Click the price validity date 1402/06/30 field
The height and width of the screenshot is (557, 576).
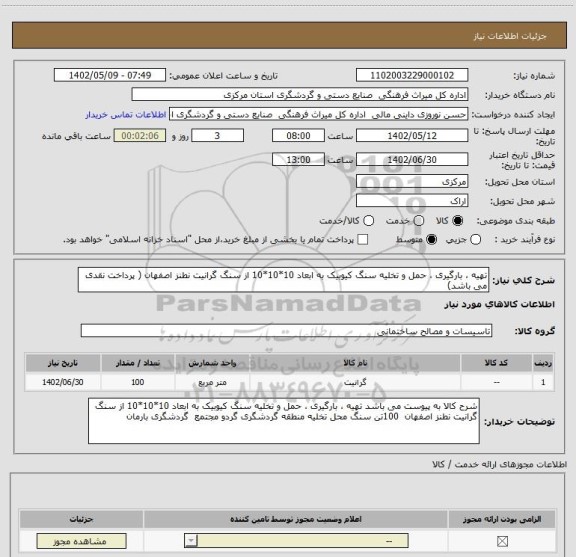coord(412,160)
